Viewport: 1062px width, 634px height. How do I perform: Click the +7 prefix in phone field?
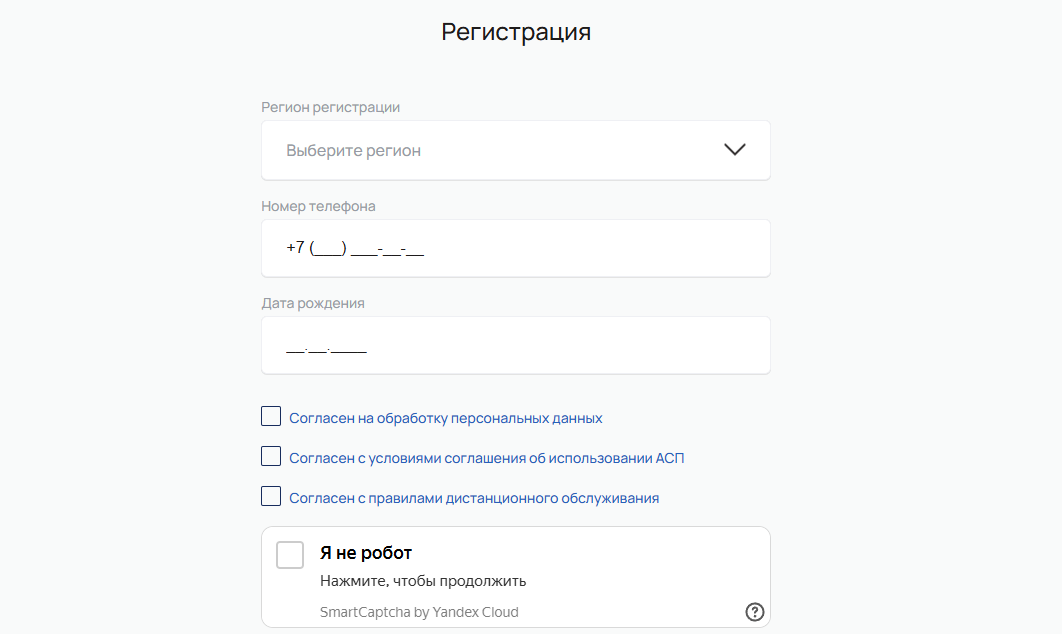coord(295,248)
